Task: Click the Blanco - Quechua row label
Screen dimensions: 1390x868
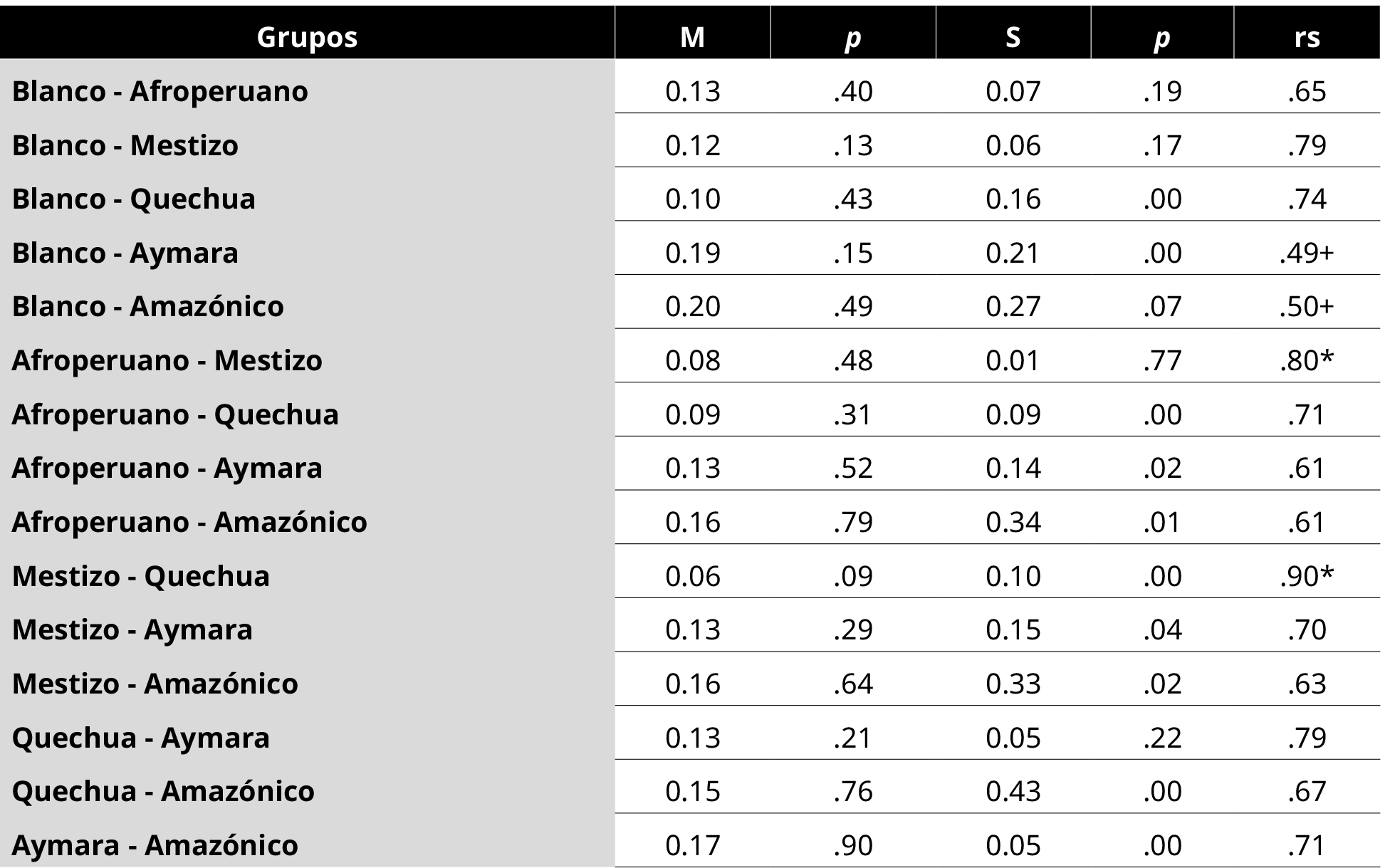Action: click(x=134, y=199)
